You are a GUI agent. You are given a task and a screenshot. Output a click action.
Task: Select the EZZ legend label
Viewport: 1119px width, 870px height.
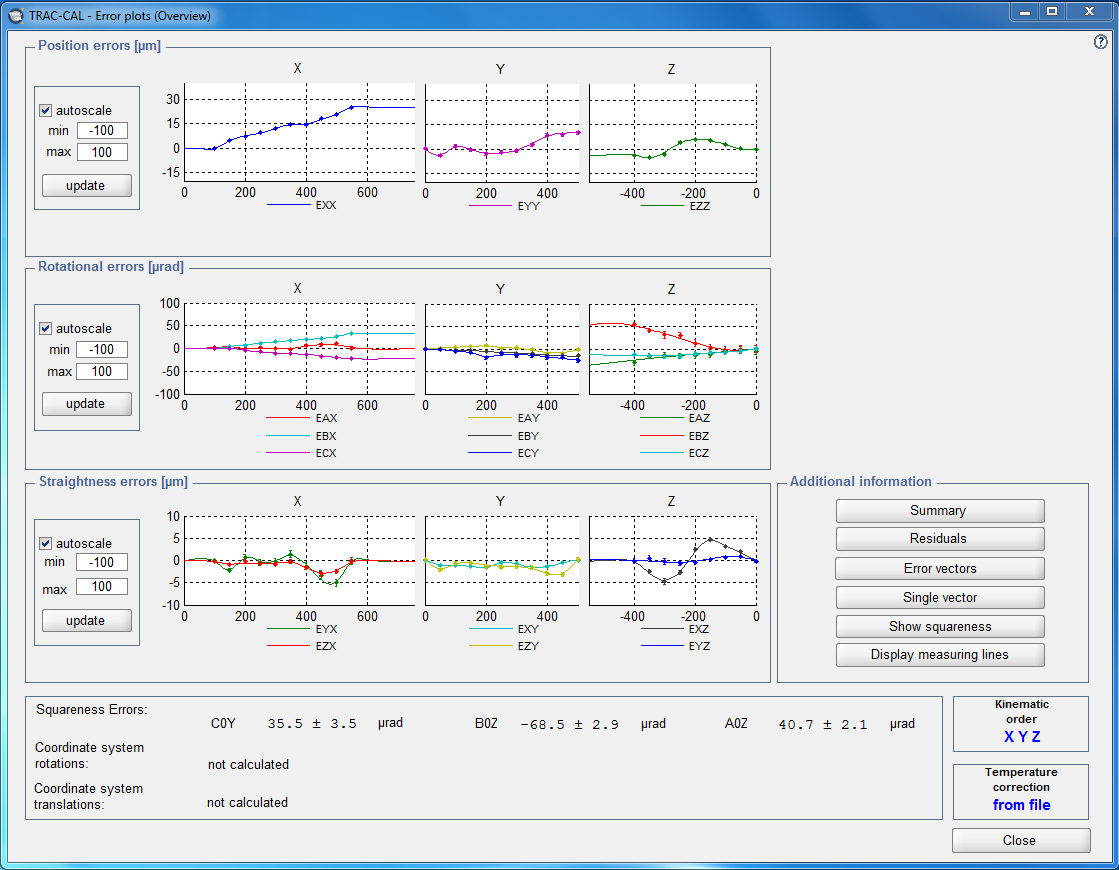tap(699, 206)
